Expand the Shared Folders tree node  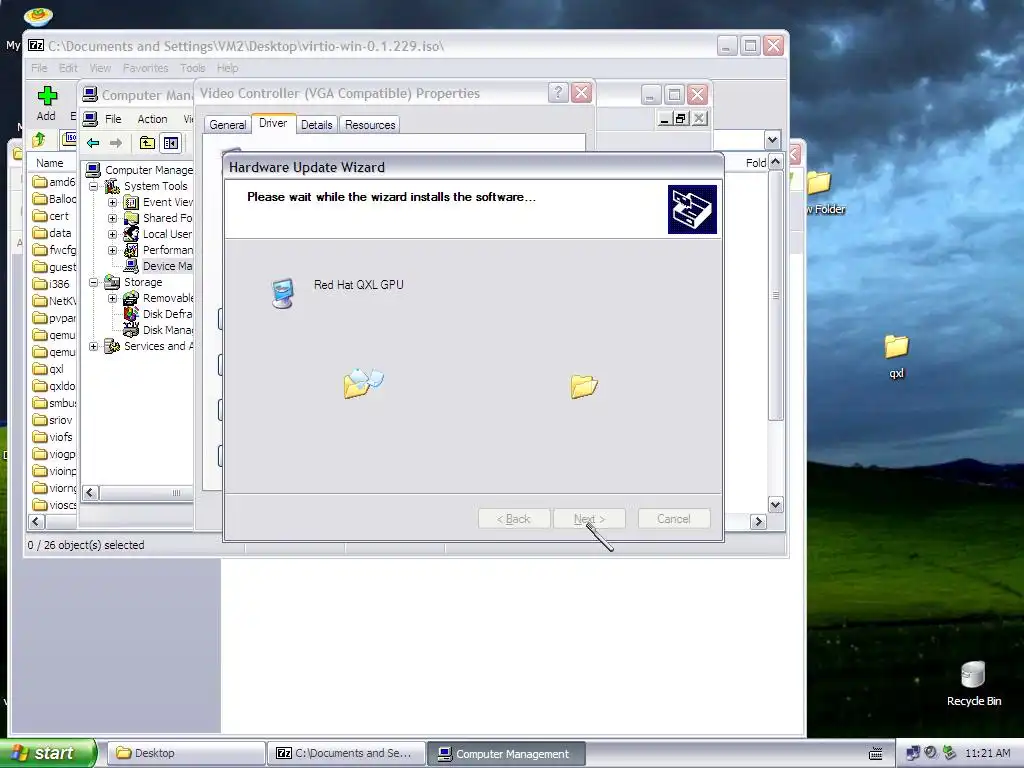click(112, 218)
